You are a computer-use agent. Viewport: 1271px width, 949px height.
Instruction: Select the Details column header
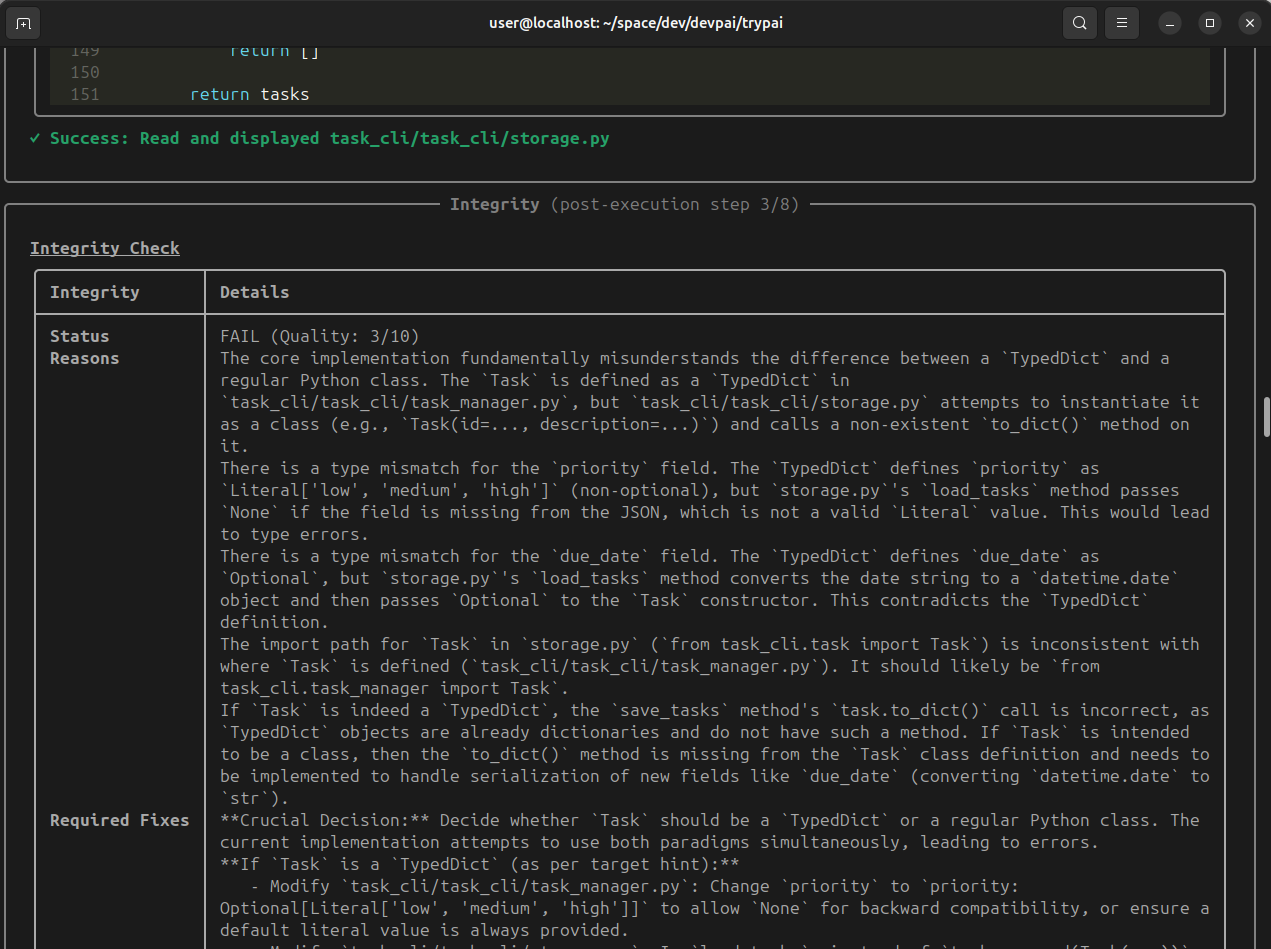(x=255, y=292)
